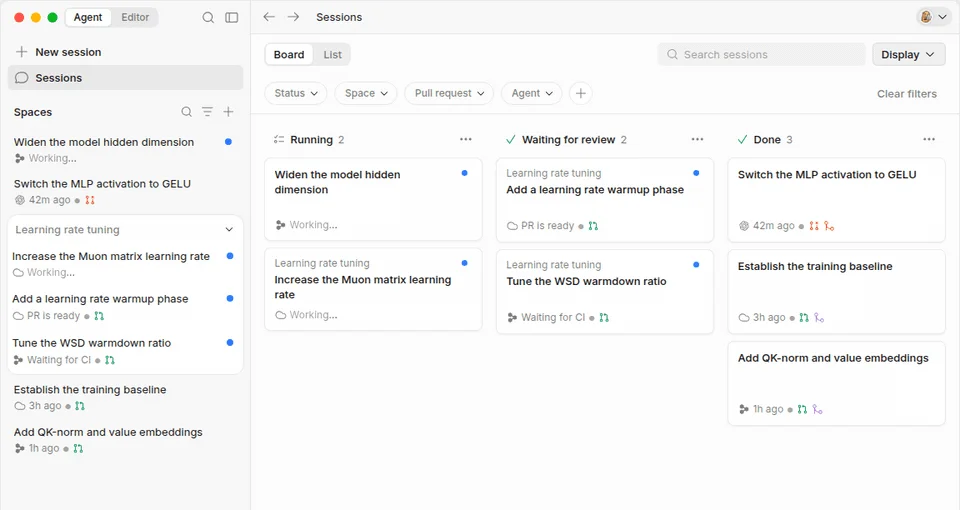Open the Waiting for review column options
Screen dimensions: 960x510
[697, 139]
